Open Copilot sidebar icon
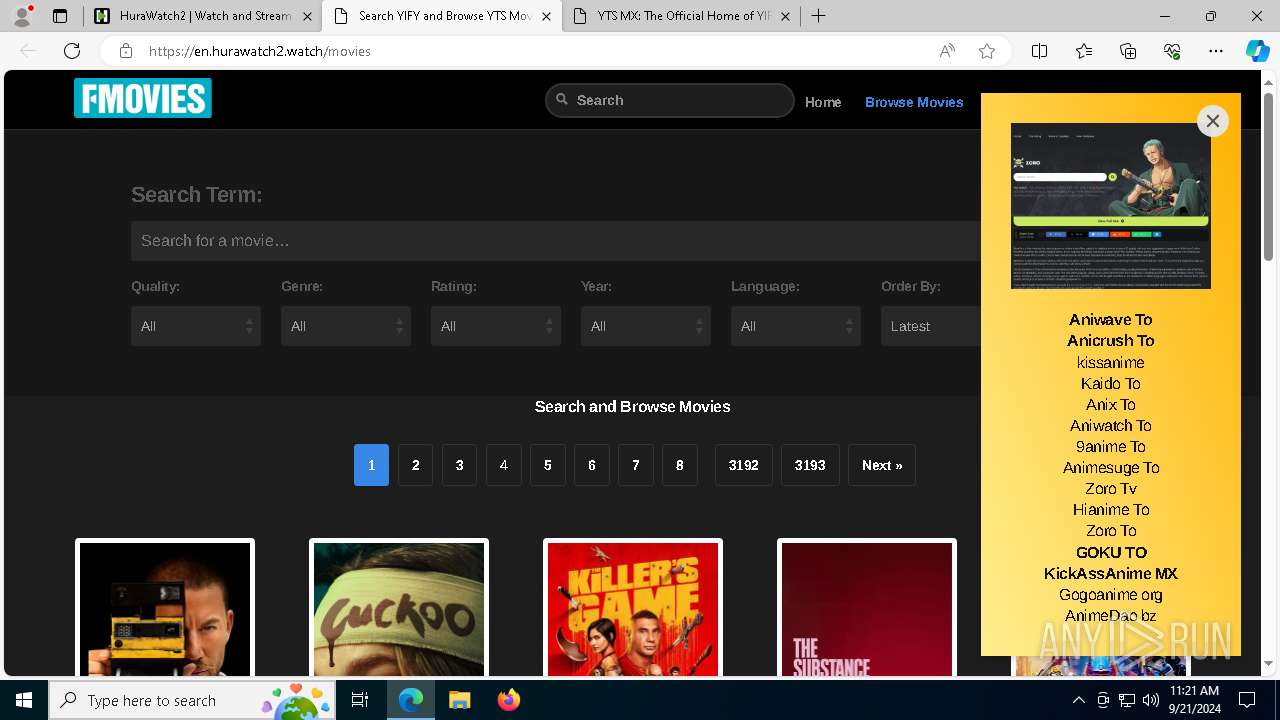This screenshot has height=720, width=1280. pos(1257,51)
